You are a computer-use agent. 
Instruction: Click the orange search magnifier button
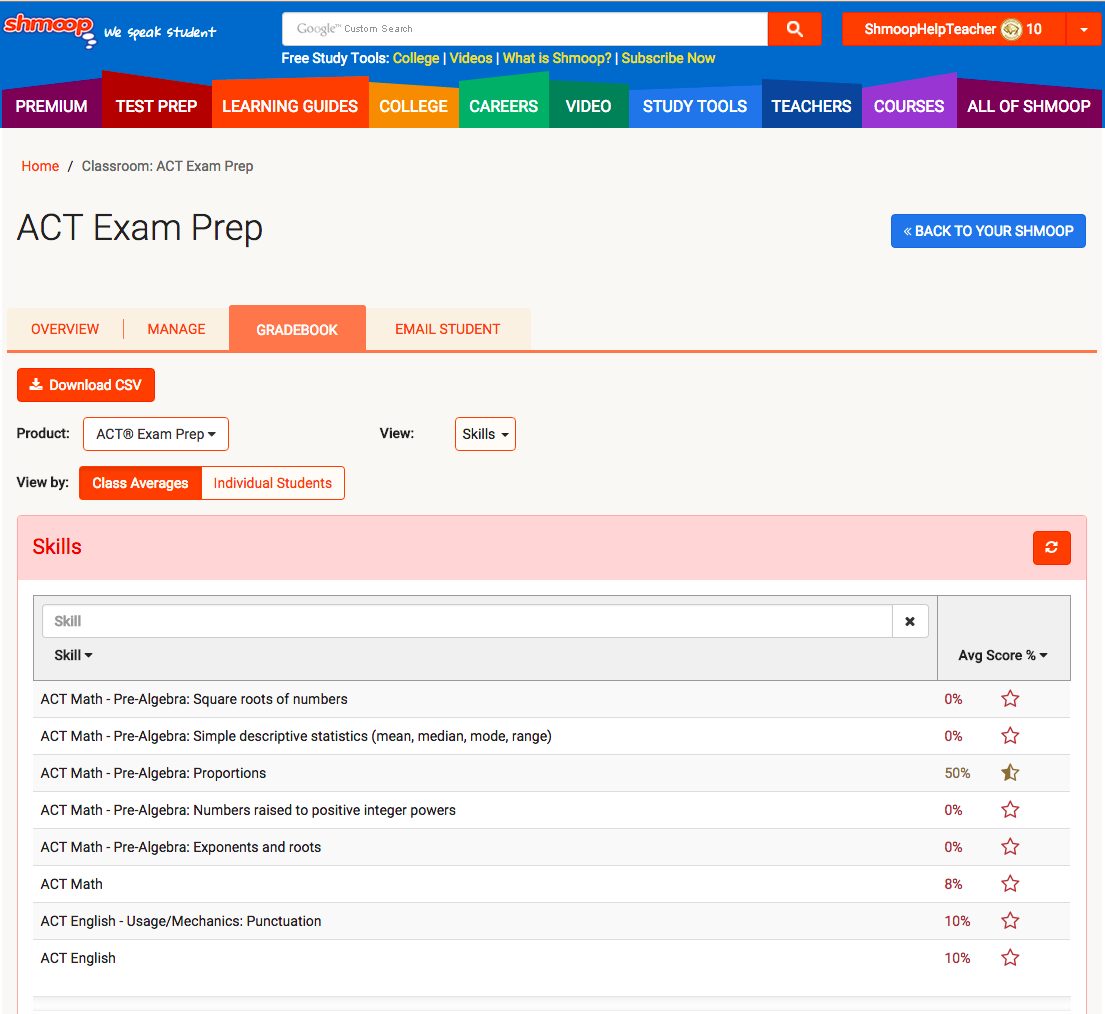pos(794,29)
